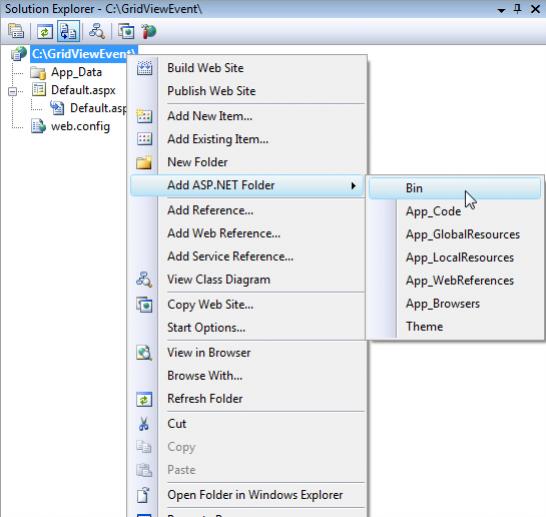Click the ASP.NET Configuration toolbar icon
546x517 pixels.
click(x=149, y=31)
